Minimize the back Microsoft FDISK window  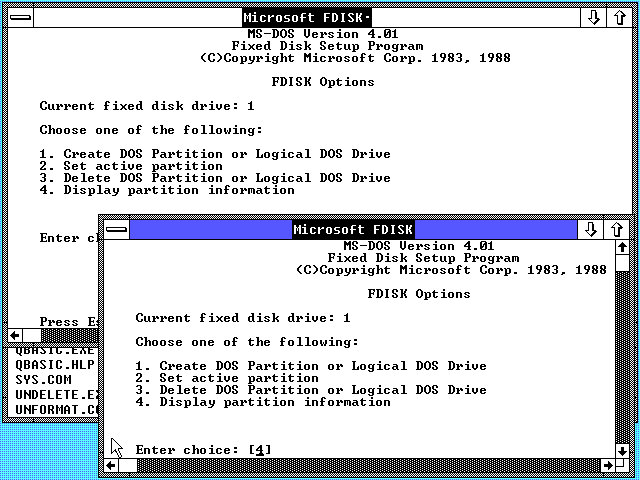593,18
